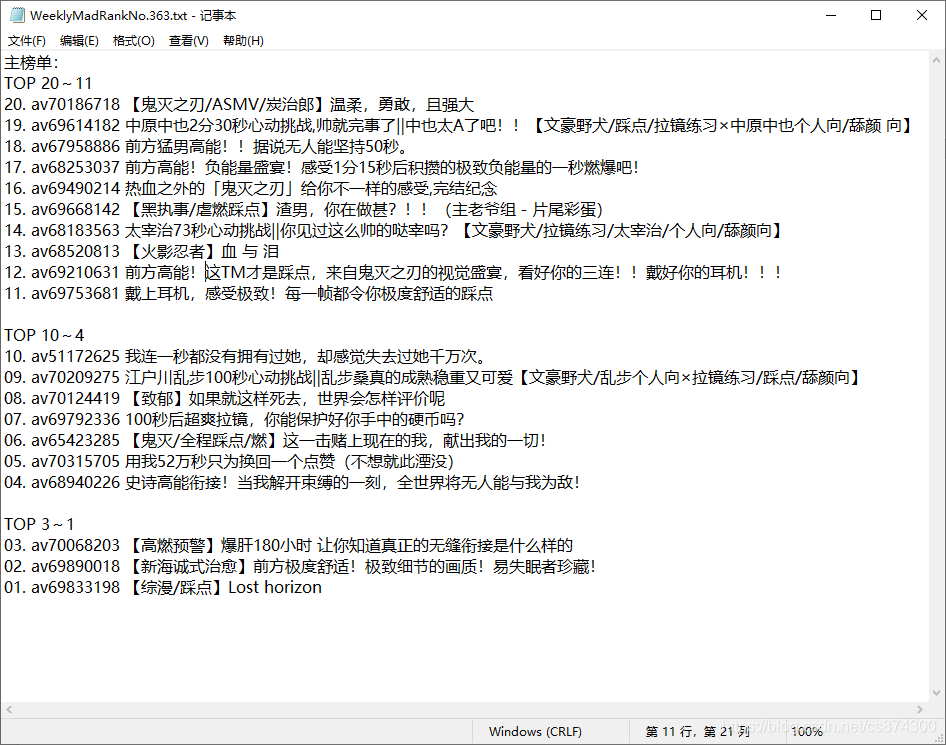Click the av70315705 line
The height and width of the screenshot is (745, 946).
[229, 461]
